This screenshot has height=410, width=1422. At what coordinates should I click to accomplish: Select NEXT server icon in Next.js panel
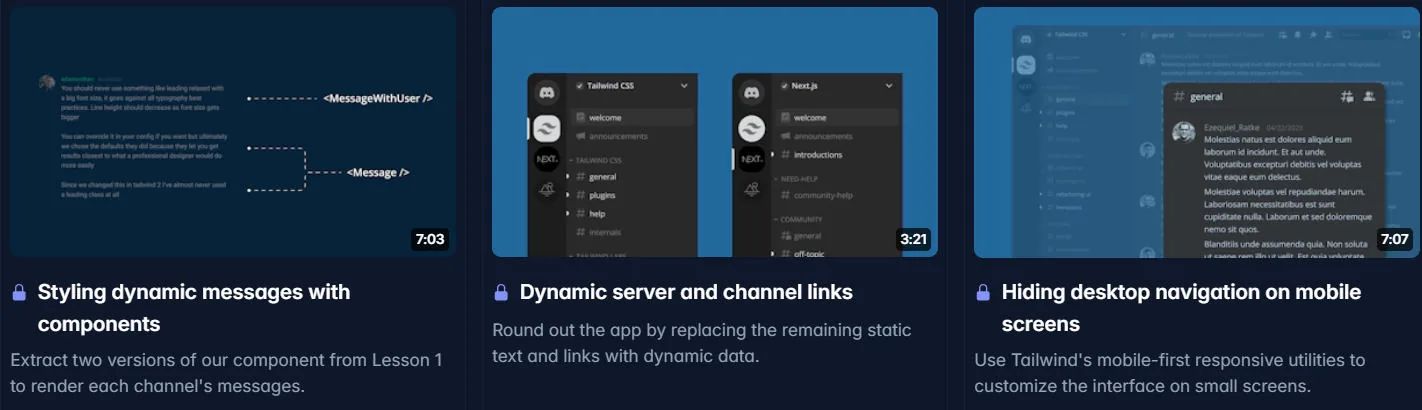[751, 158]
